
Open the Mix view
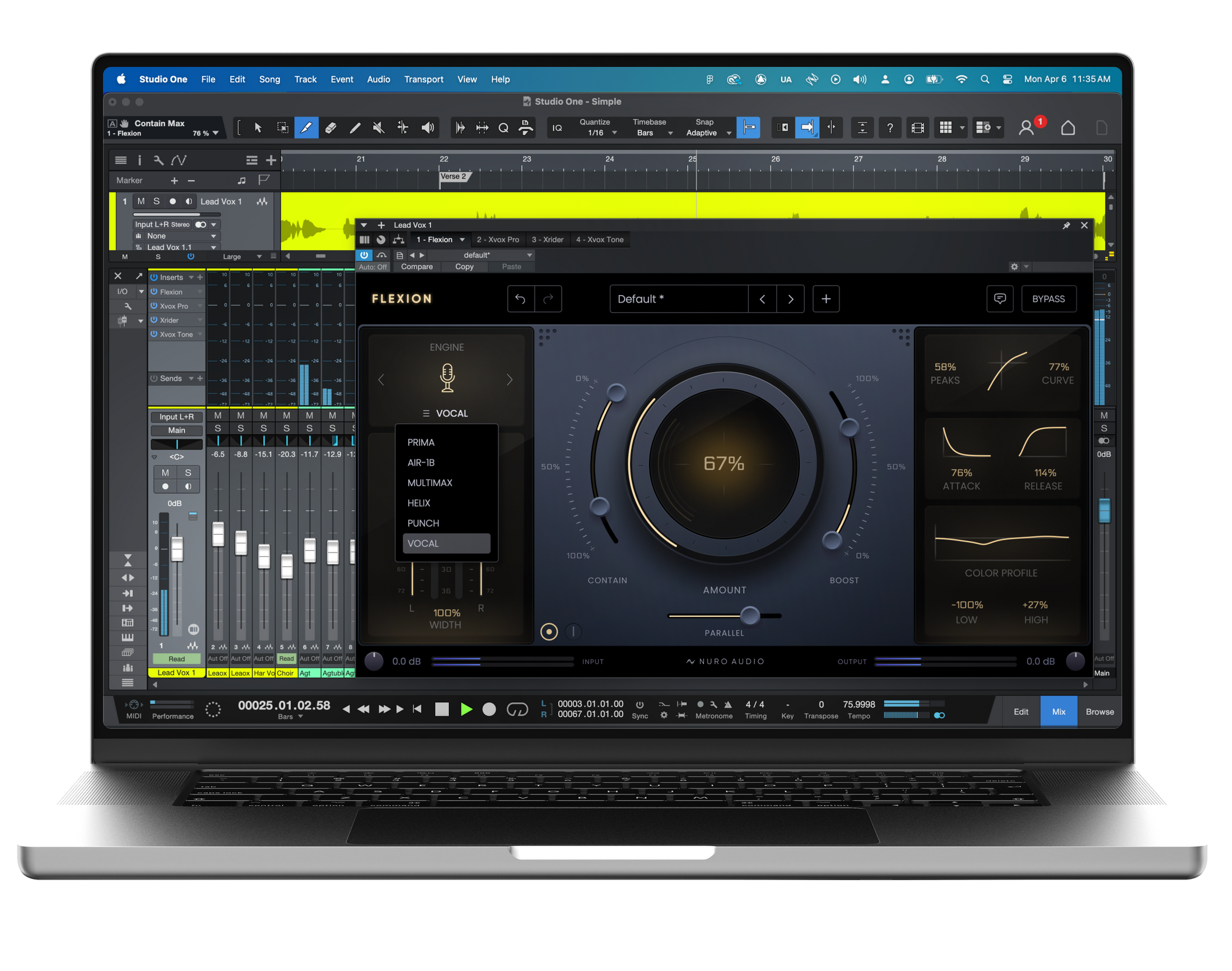click(x=1058, y=712)
